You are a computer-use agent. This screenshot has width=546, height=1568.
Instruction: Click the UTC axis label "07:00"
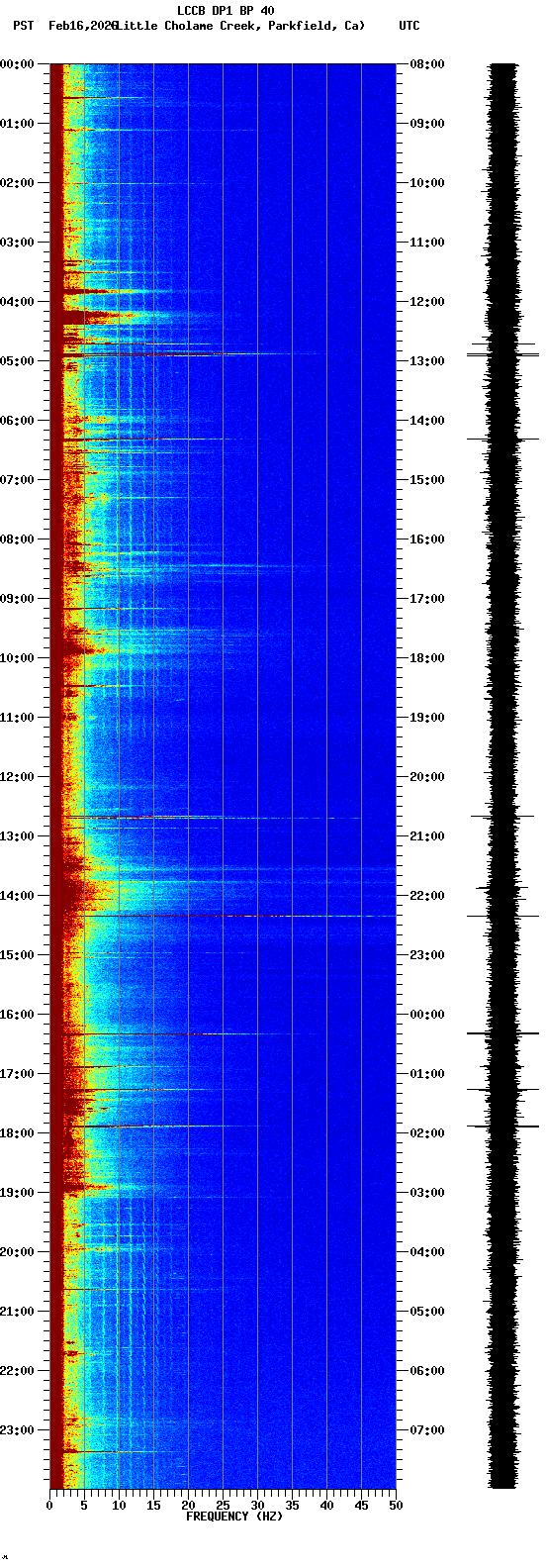point(427,1430)
